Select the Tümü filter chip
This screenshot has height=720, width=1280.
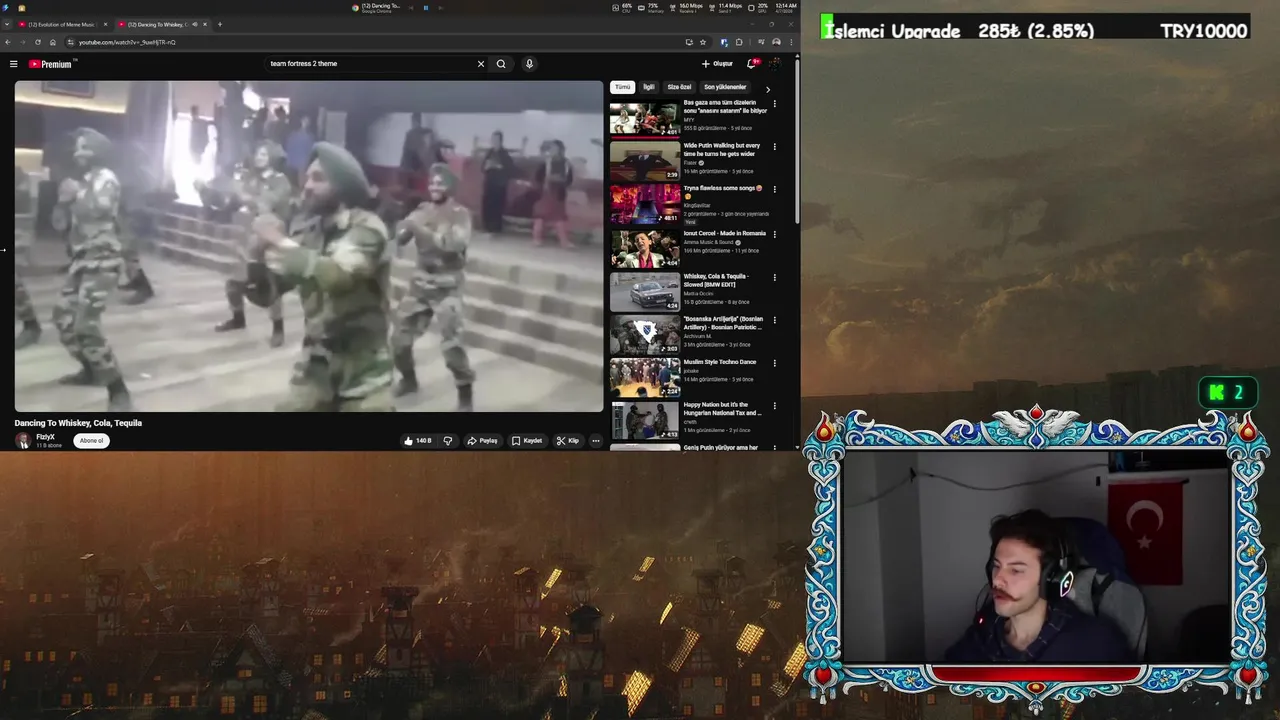click(x=622, y=87)
